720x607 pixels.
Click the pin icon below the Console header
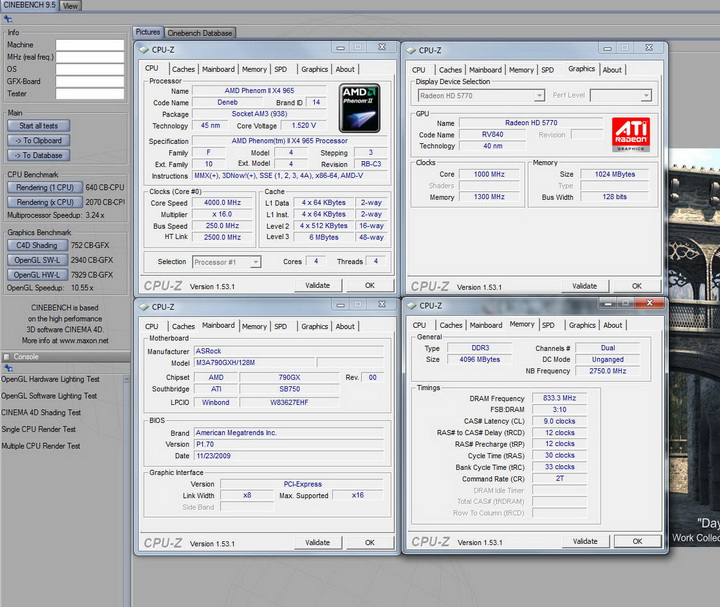tap(8, 368)
